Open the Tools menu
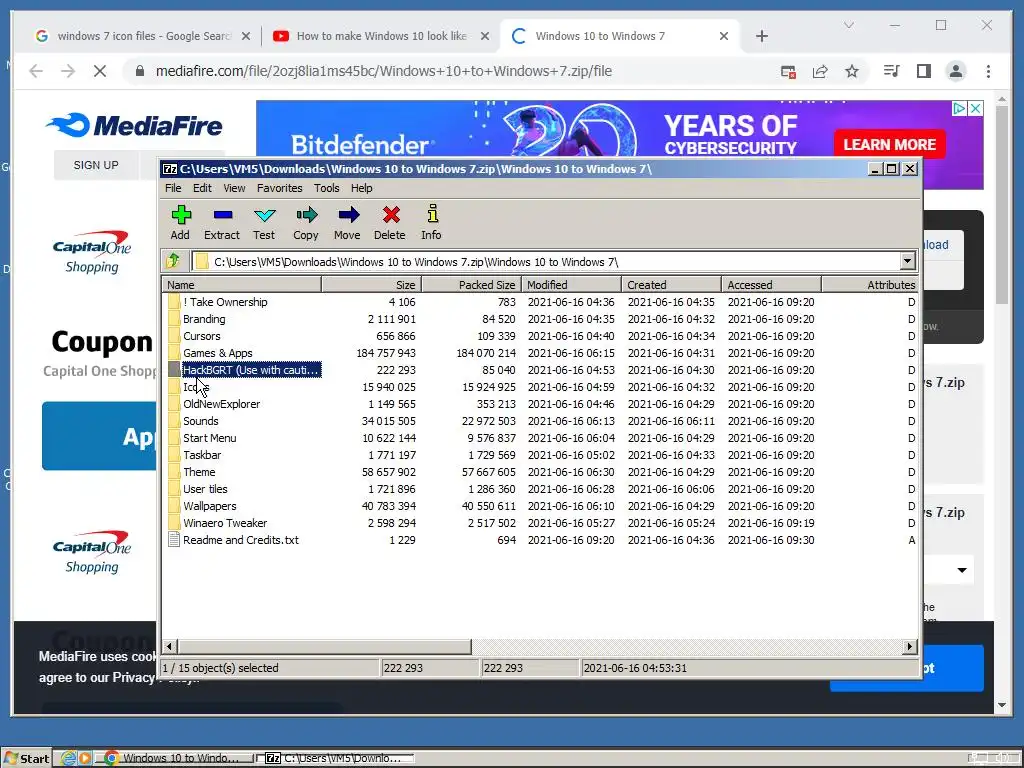Viewport: 1024px width, 768px height. (x=327, y=188)
